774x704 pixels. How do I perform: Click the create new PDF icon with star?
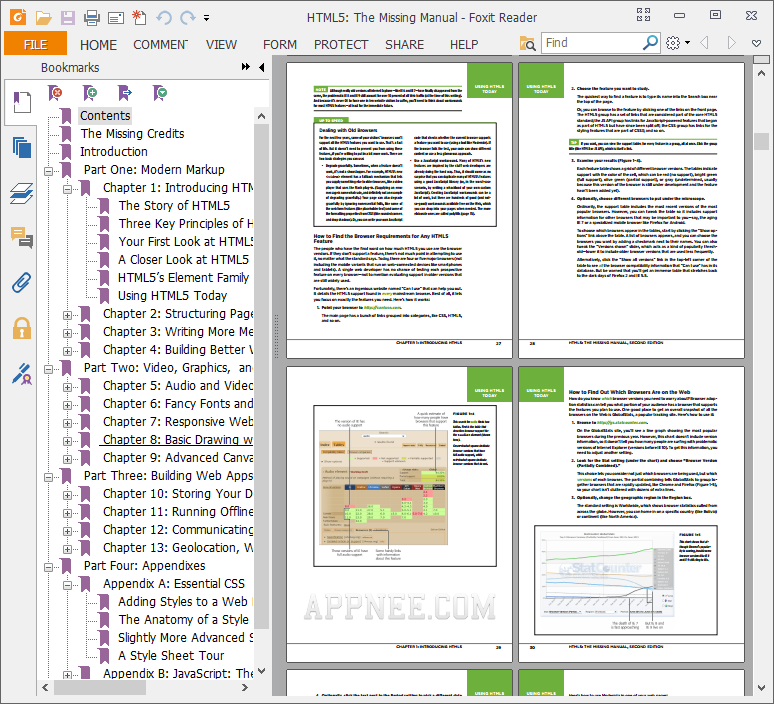[139, 18]
